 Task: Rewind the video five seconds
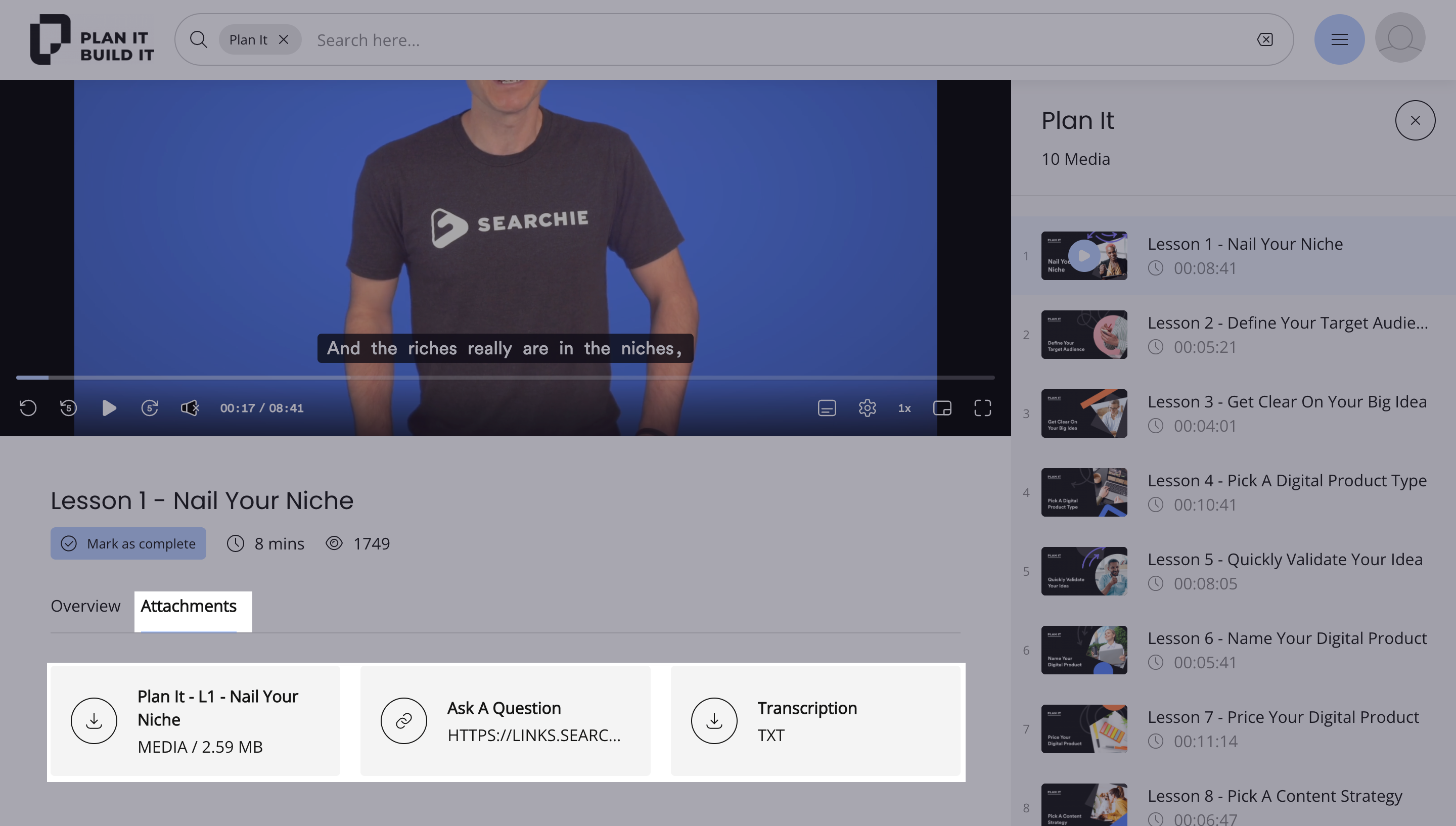(x=69, y=408)
